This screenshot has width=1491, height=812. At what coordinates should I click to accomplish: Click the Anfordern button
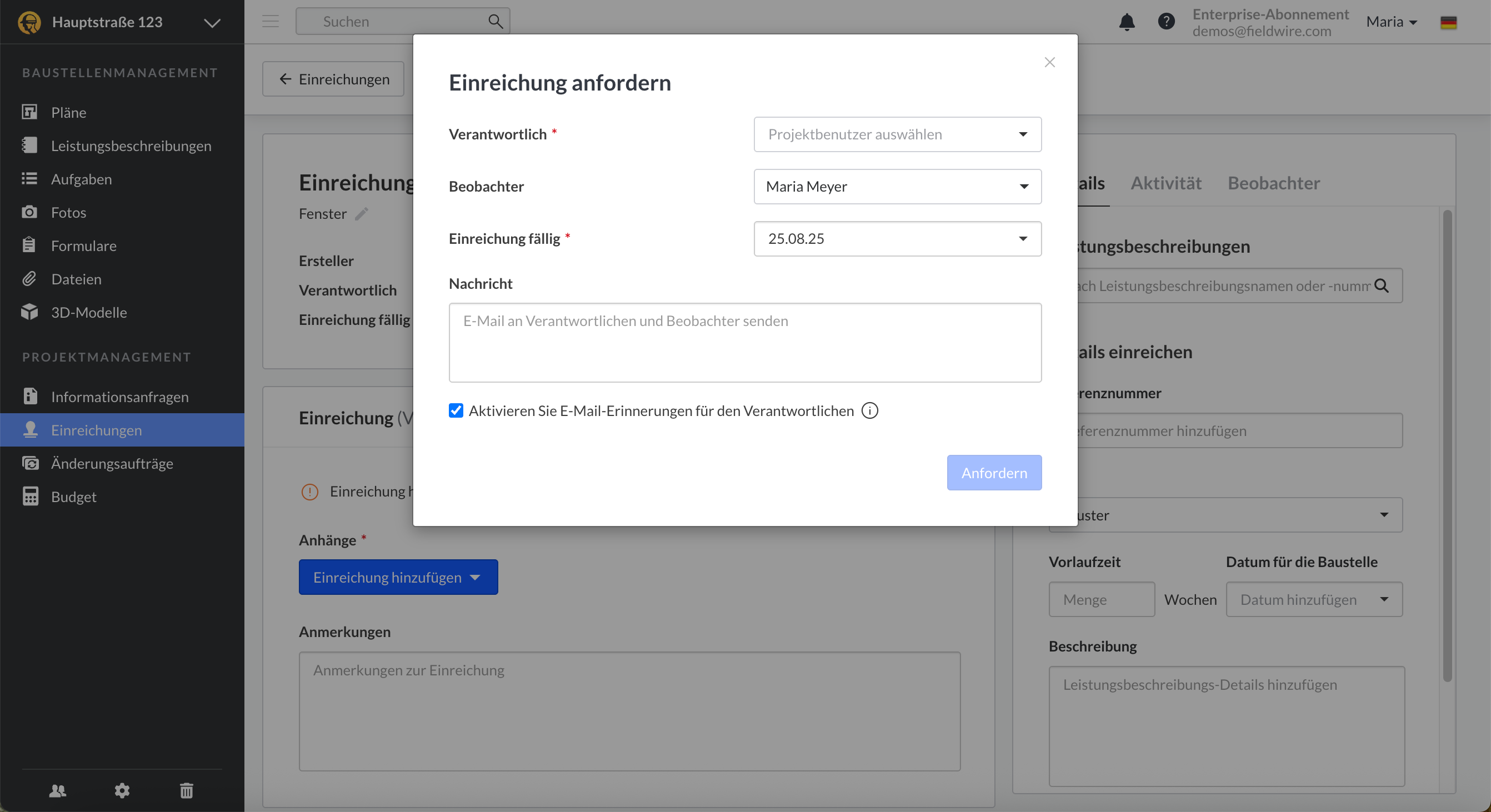point(994,473)
